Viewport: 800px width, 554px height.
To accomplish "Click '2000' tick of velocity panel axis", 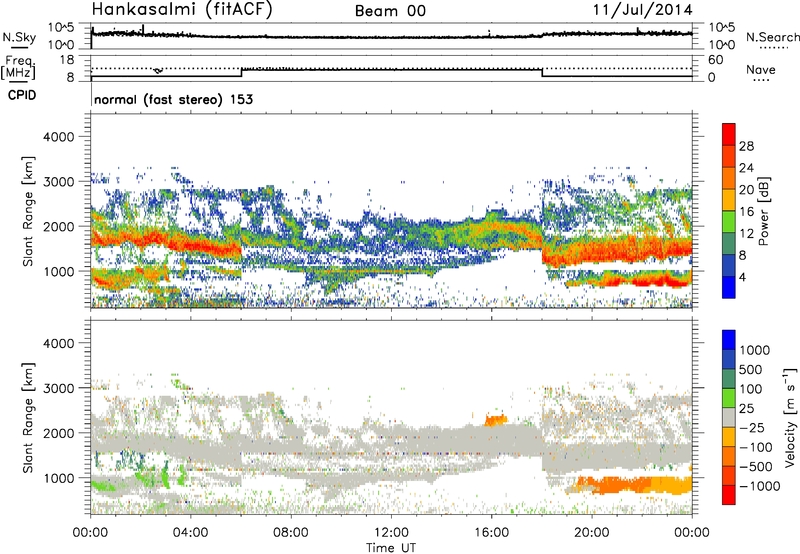I will (x=59, y=433).
